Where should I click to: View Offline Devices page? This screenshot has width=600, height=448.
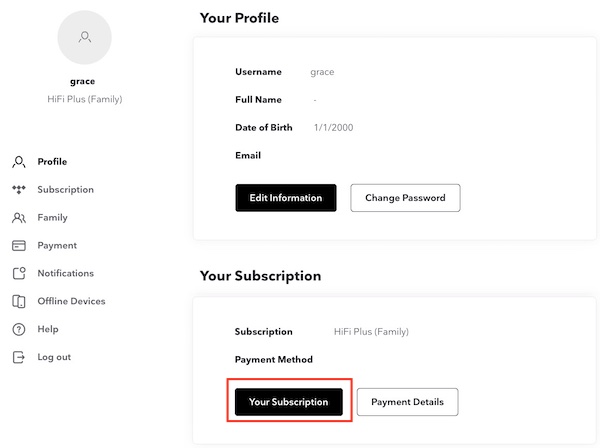pyautogui.click(x=71, y=302)
